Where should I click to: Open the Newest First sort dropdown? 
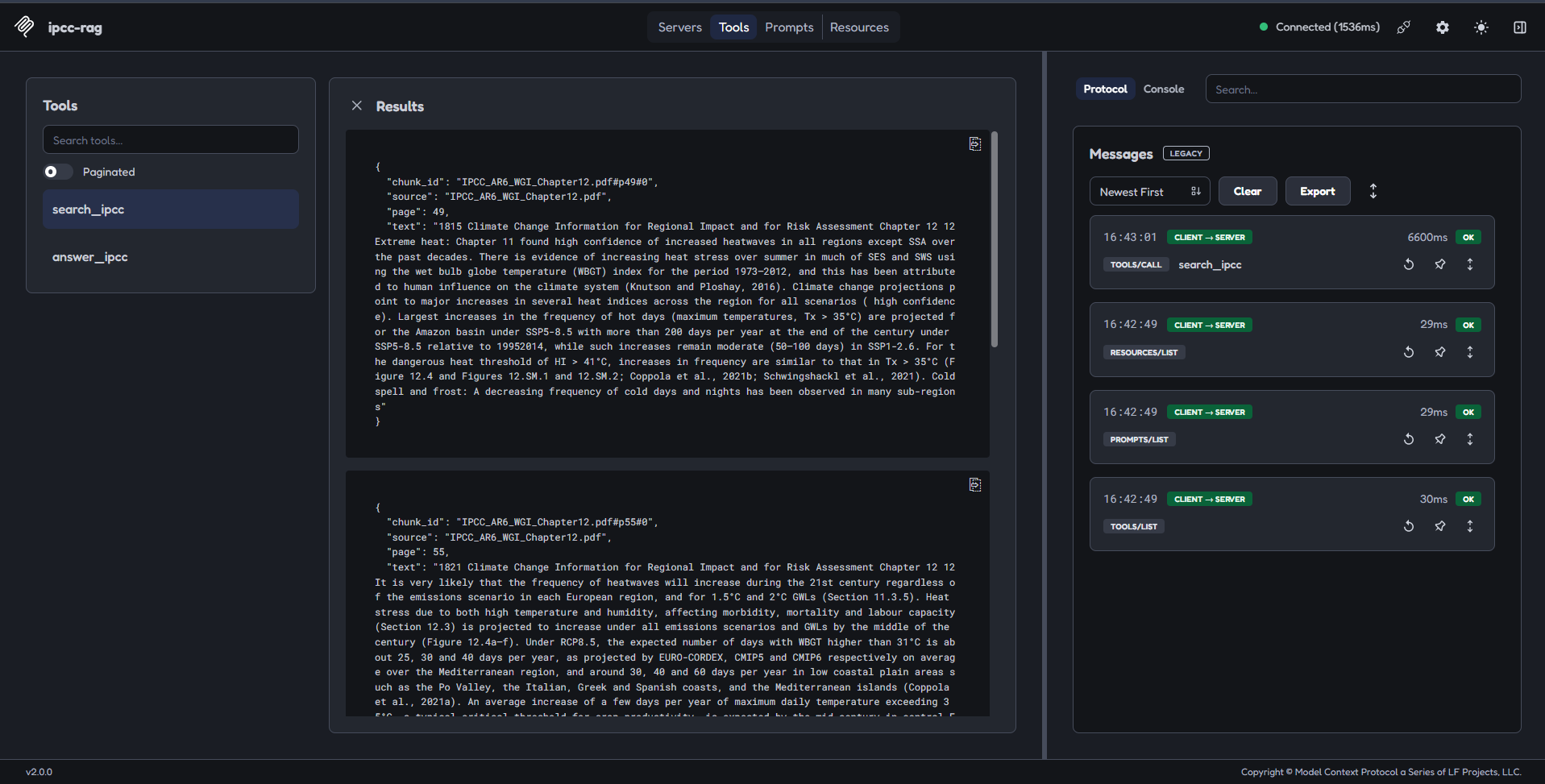[x=1149, y=191]
